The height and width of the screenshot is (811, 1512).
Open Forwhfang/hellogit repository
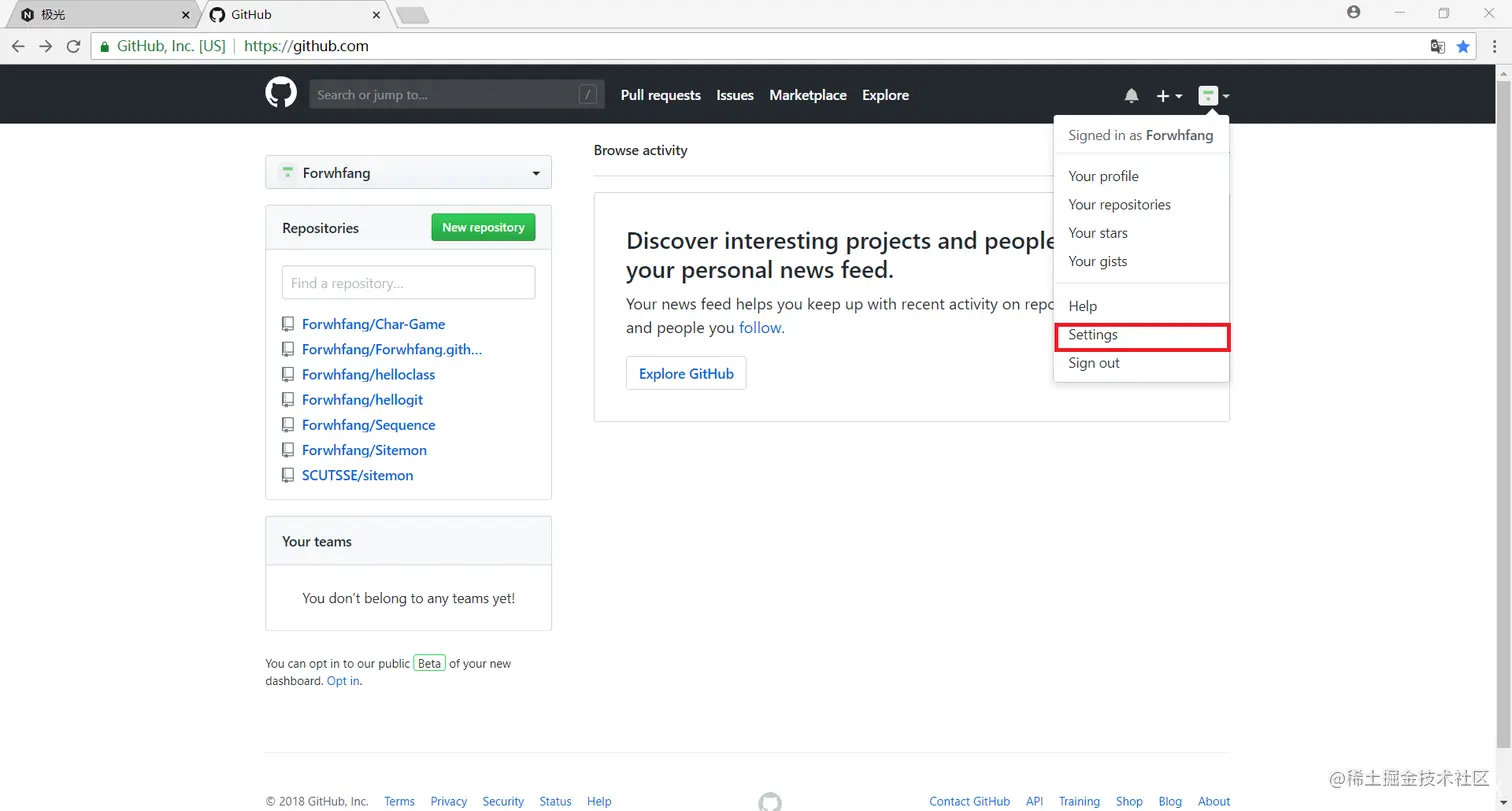click(363, 399)
